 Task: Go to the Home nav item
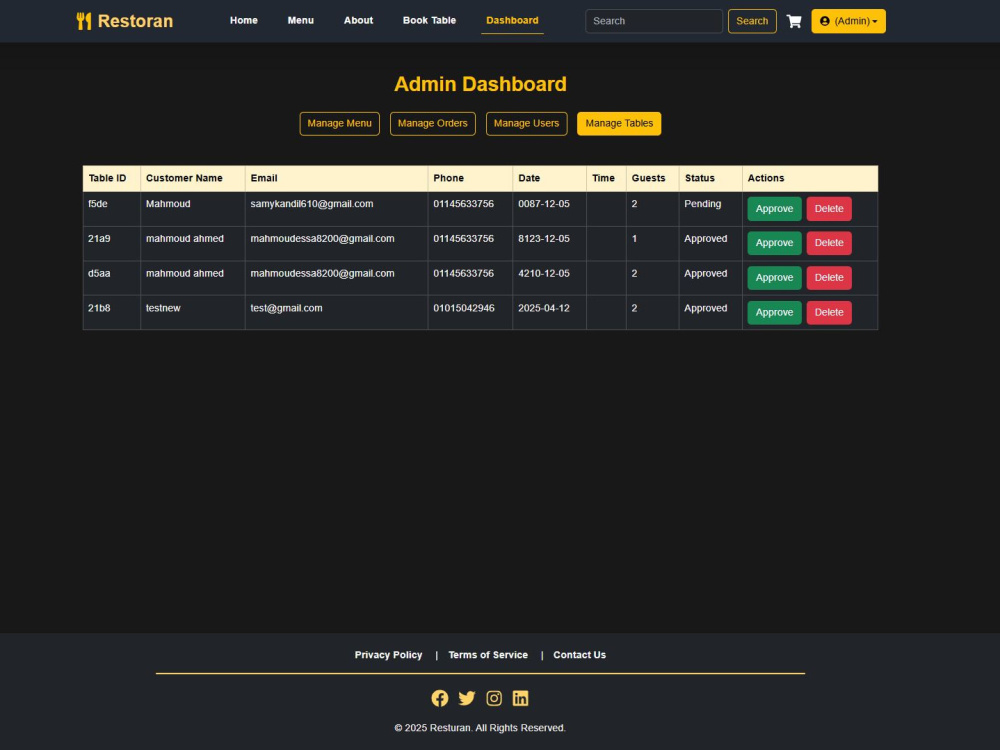(x=244, y=20)
